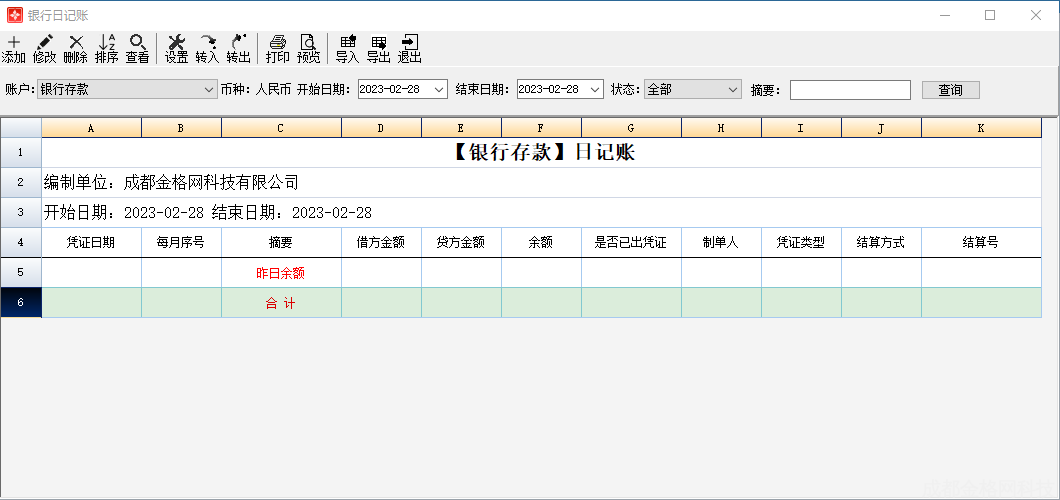
Task: Click the 开始日期：2023-02-28 结束日期 row cell
Action: pos(541,212)
